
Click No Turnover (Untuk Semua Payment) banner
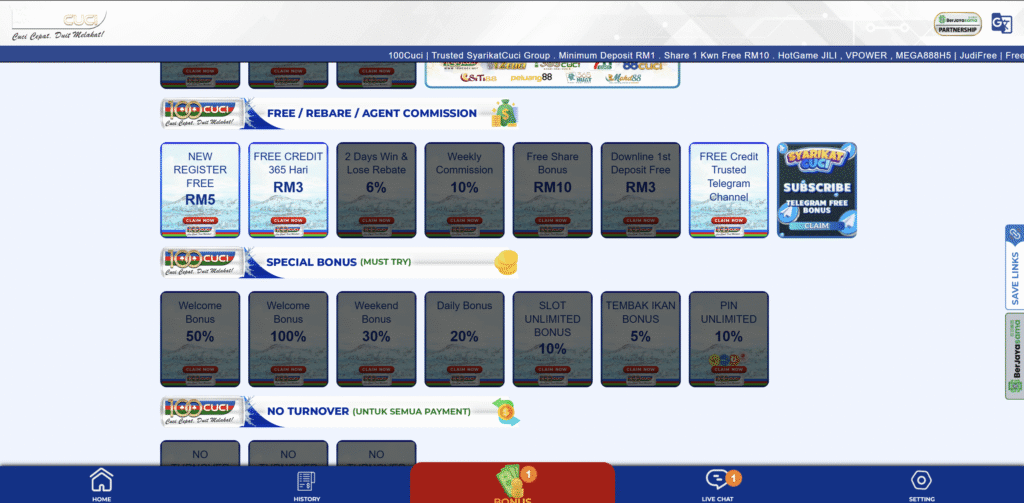pyautogui.click(x=340, y=412)
